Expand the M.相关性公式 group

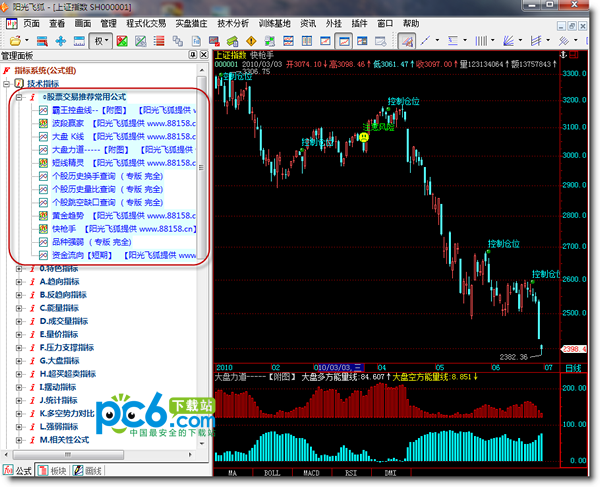tap(19, 440)
